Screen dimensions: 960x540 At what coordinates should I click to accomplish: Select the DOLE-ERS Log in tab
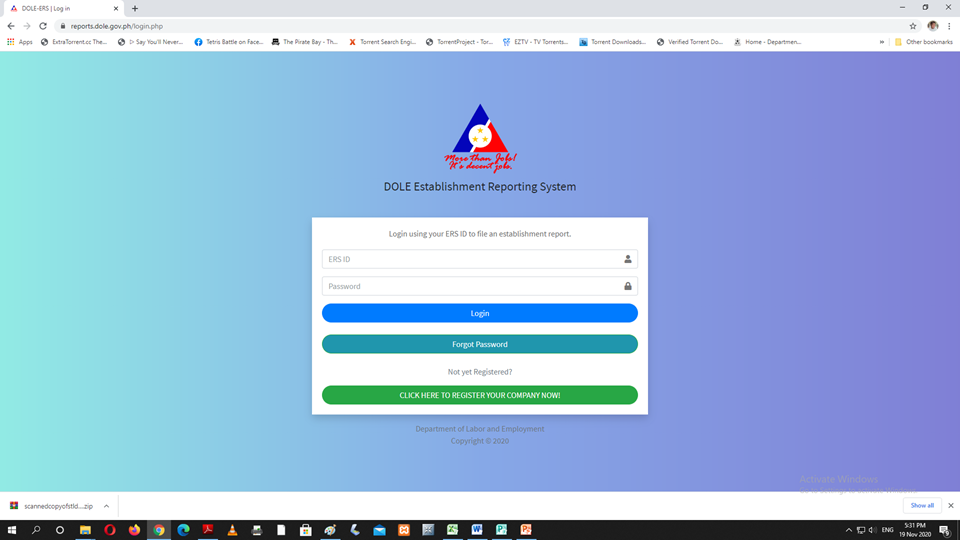click(62, 9)
